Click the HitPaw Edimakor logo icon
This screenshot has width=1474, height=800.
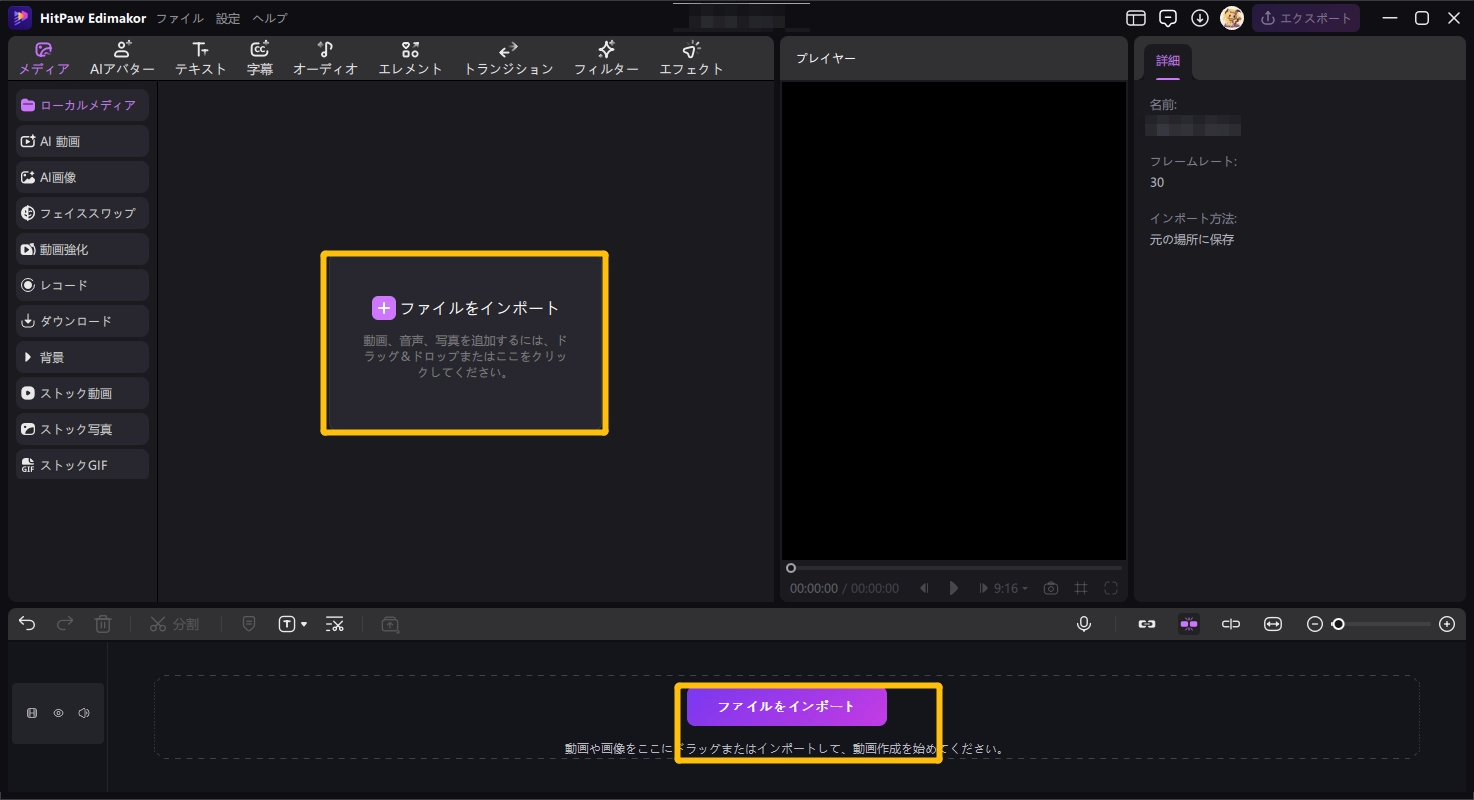coord(20,18)
